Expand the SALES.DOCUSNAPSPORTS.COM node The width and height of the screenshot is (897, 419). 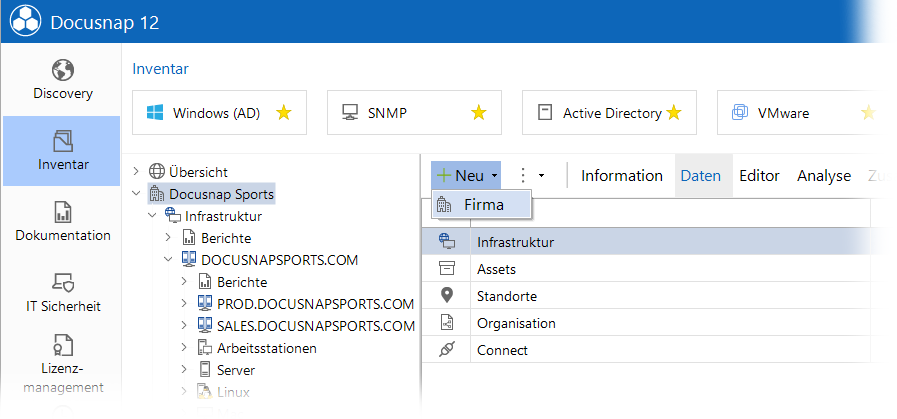(184, 325)
